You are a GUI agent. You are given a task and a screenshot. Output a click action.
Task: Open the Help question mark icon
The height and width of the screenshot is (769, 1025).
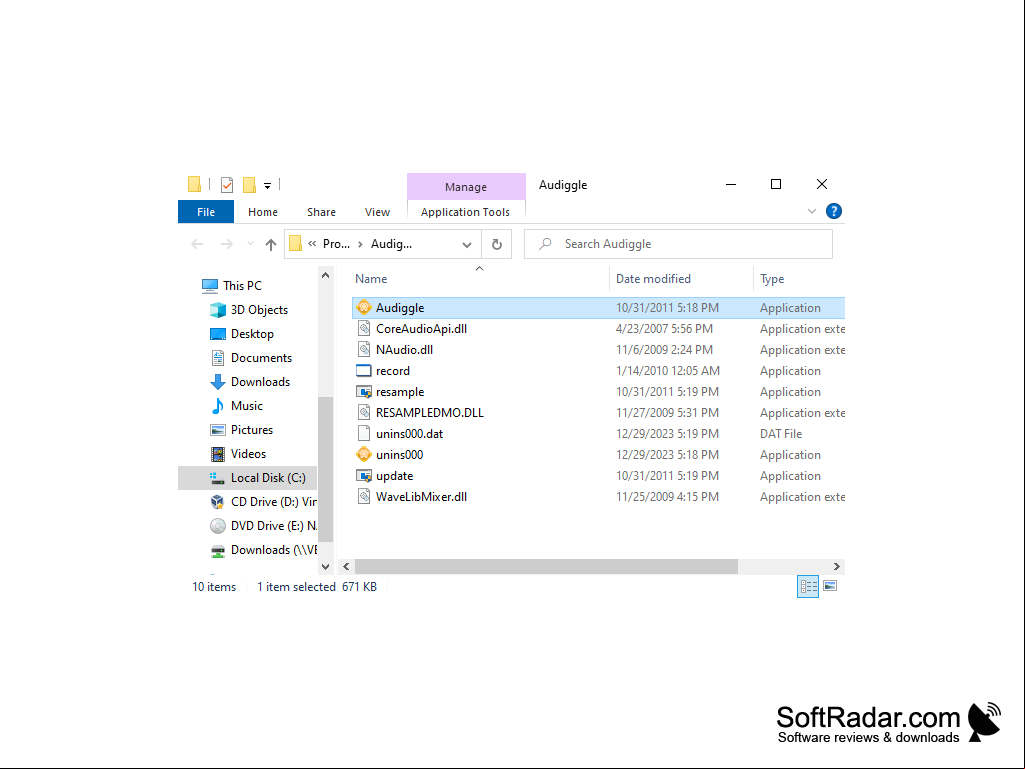(833, 211)
